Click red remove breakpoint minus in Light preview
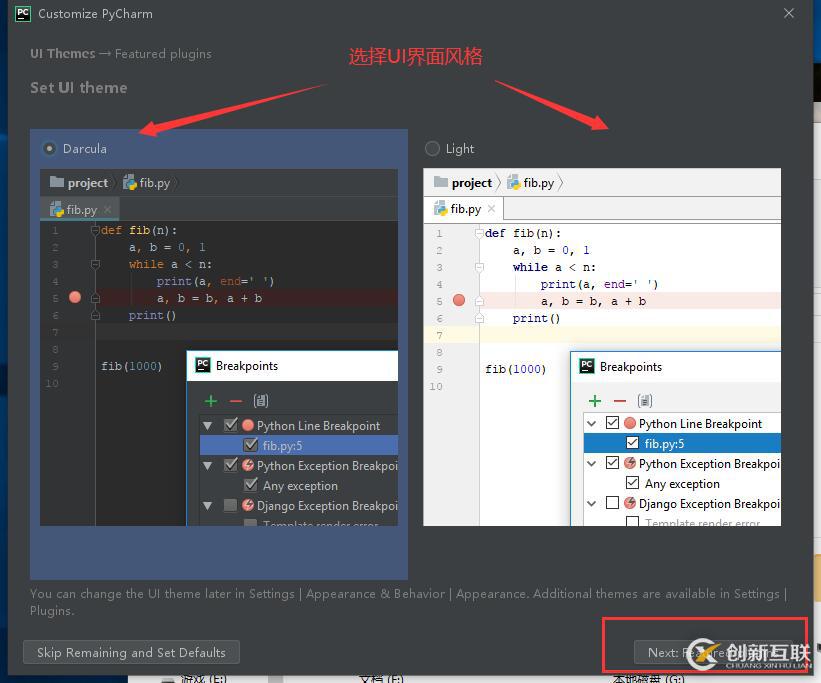 [x=620, y=401]
